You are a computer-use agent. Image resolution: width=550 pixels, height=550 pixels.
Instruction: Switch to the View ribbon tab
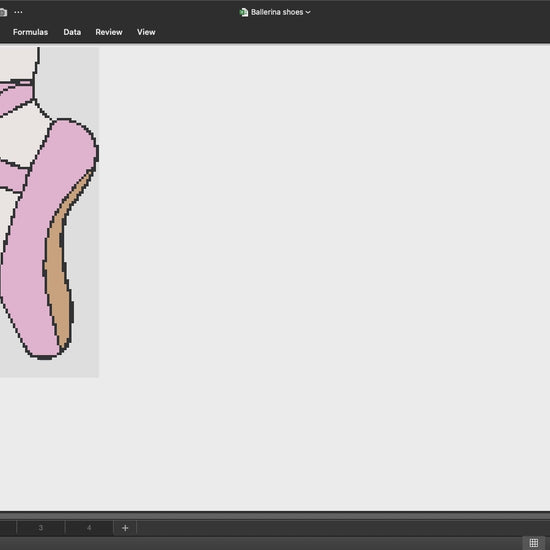pyautogui.click(x=146, y=32)
